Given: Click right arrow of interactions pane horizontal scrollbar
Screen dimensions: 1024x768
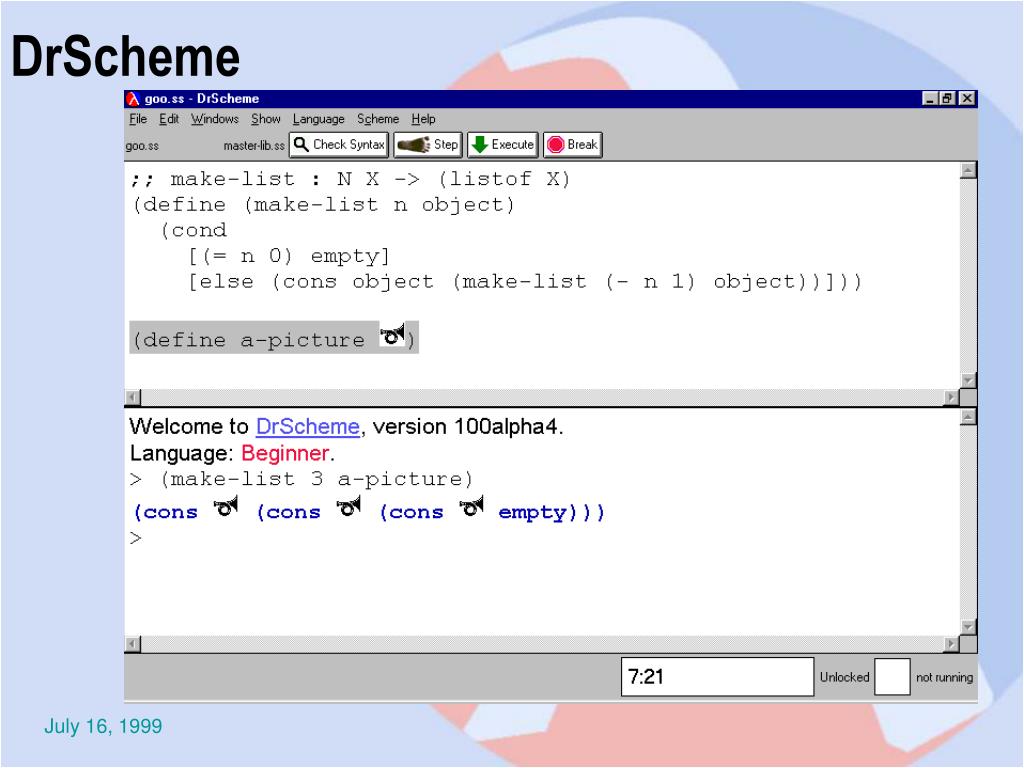Looking at the screenshot, I should point(952,645).
